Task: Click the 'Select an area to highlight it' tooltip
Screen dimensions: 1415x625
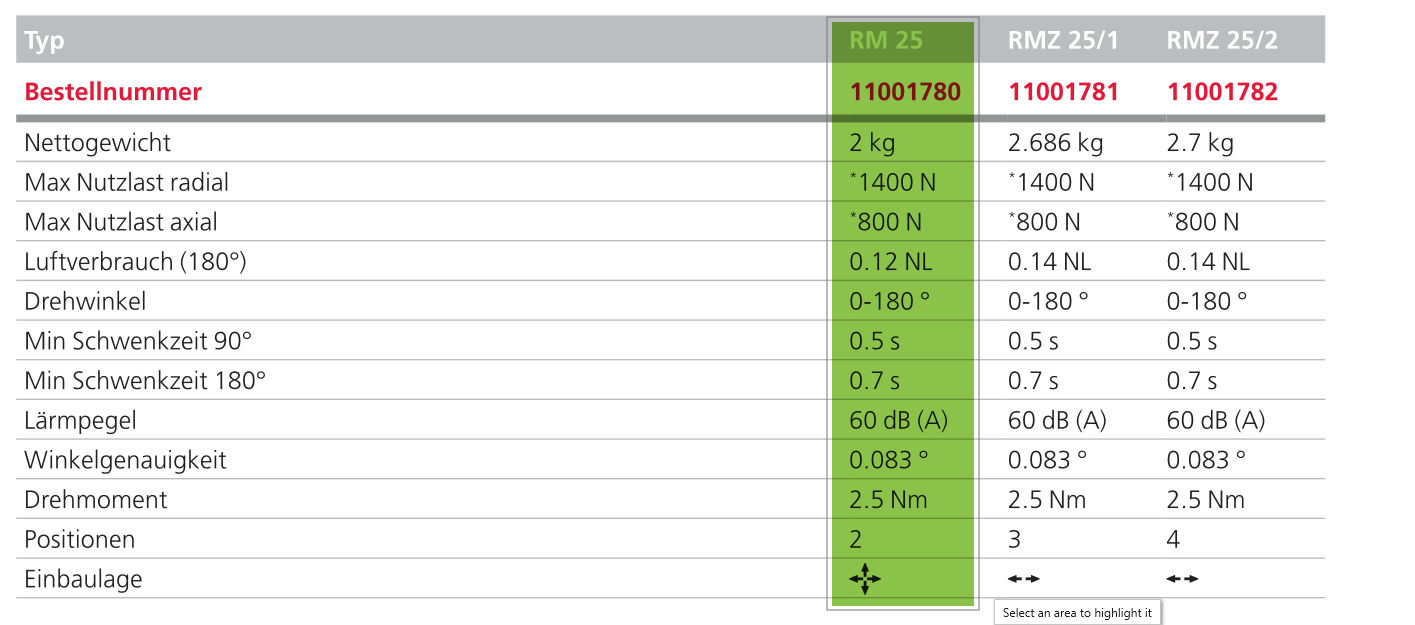Action: [1078, 613]
